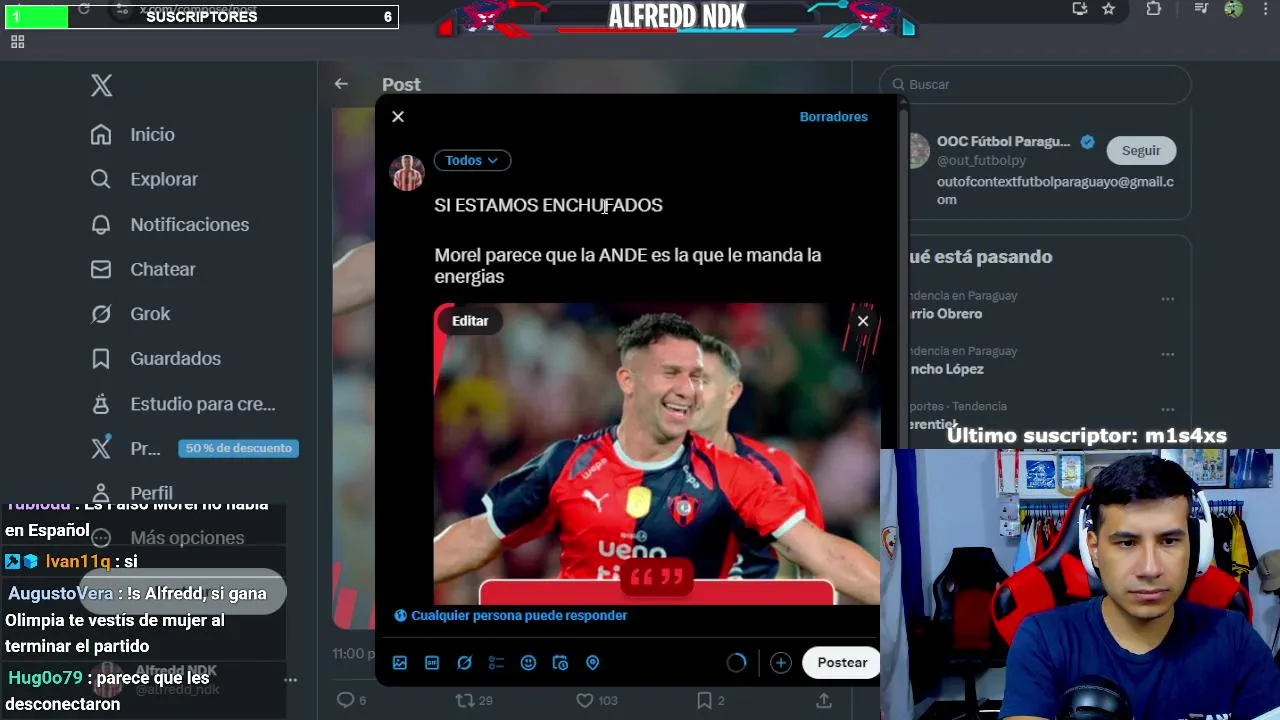This screenshot has width=1280, height=720.
Task: Open Perfil in sidebar
Action: (x=130, y=493)
